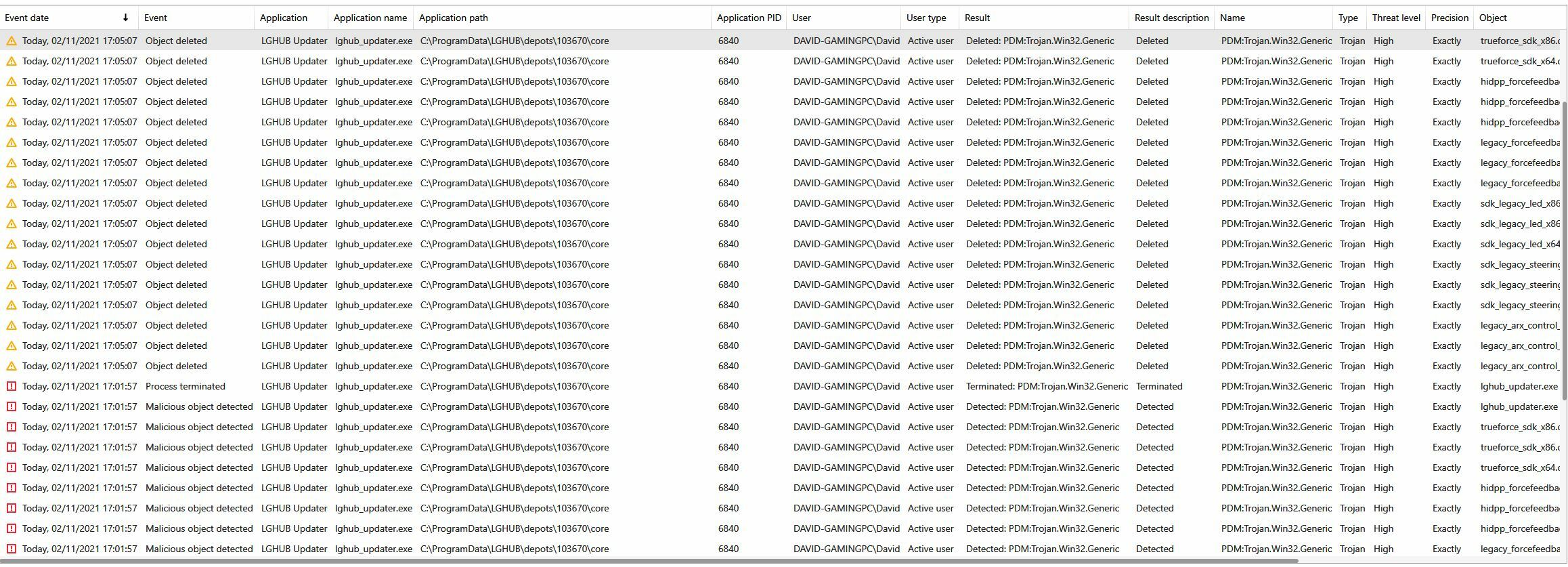Viewport: 1568px width, 567px height.
Task: Sort by the Type column header
Action: (x=1349, y=18)
